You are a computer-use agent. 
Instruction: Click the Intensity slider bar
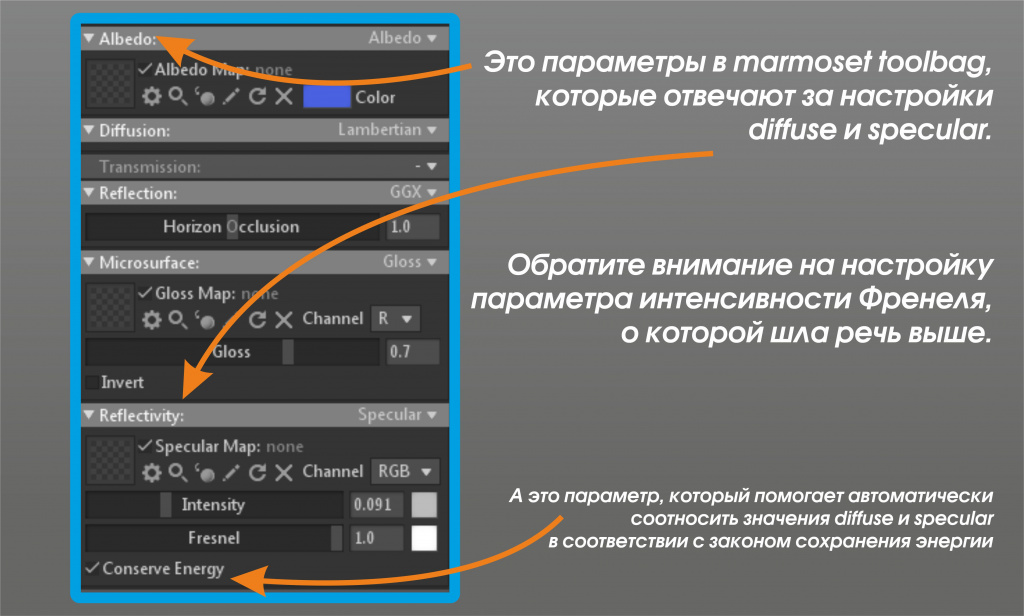point(214,505)
